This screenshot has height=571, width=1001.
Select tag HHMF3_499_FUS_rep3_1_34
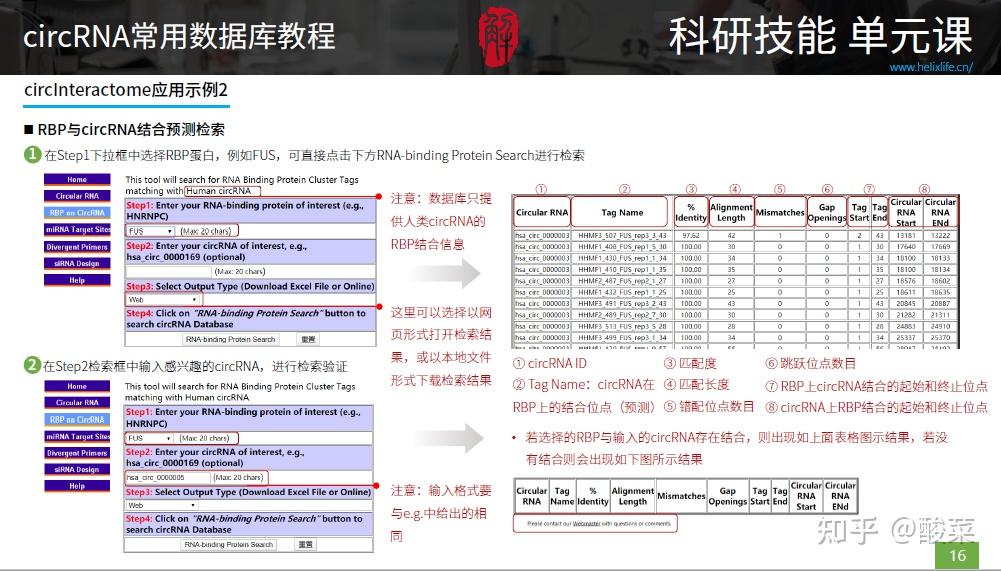click(622, 337)
